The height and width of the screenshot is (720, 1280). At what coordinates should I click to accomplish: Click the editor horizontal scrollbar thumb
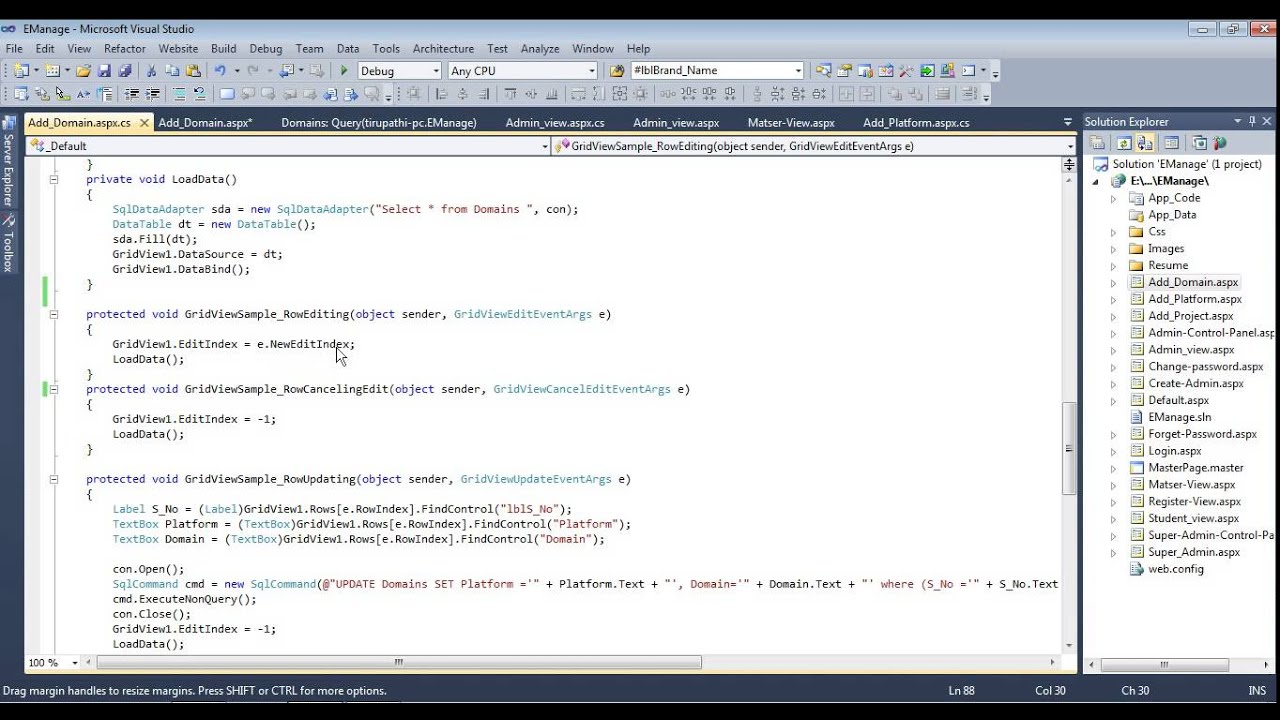(x=399, y=662)
